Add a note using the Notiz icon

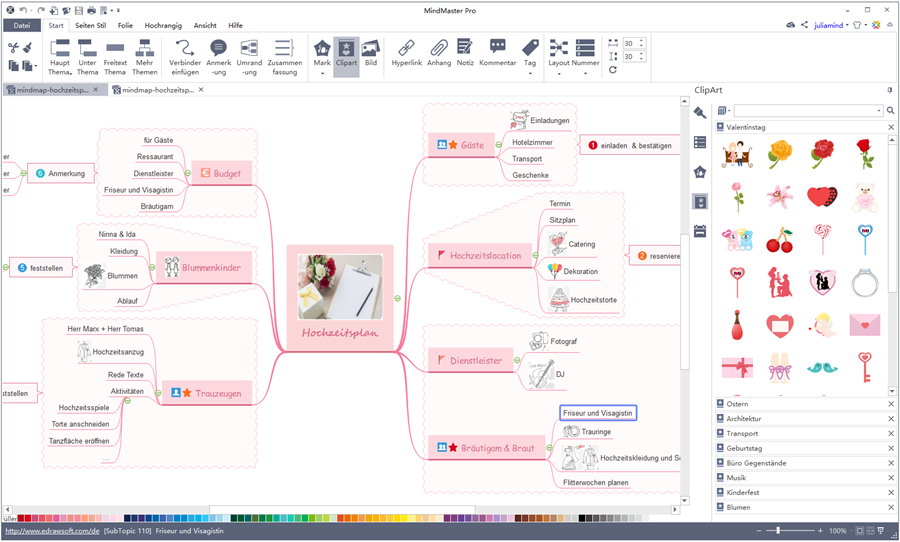pyautogui.click(x=465, y=53)
